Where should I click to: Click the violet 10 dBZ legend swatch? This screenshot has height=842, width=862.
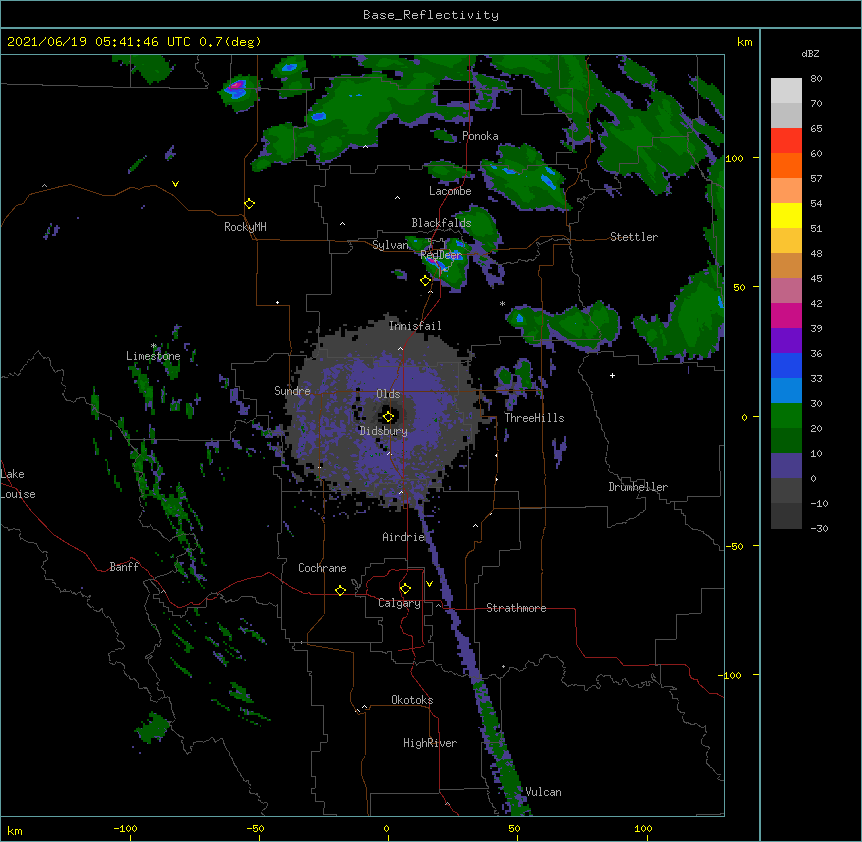tap(786, 466)
